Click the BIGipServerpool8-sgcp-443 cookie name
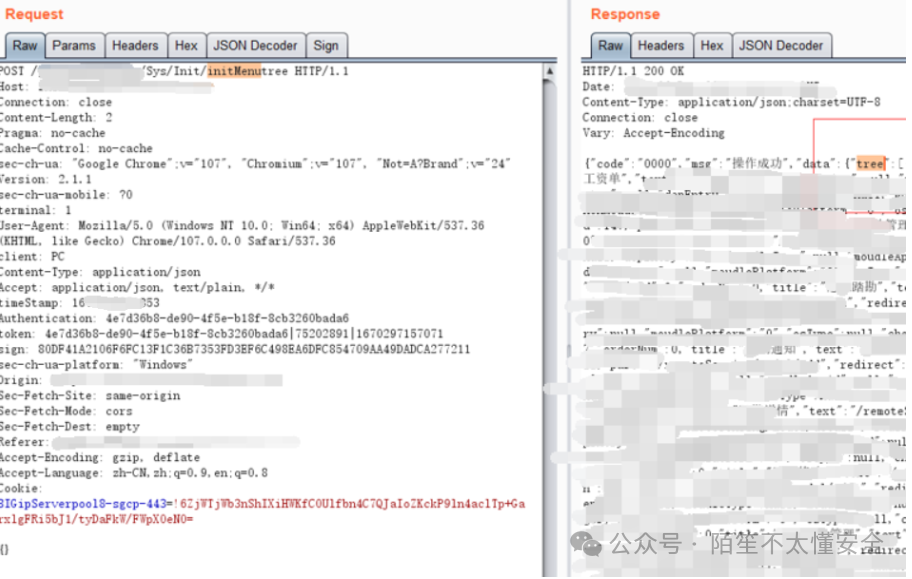The image size is (912, 579). (x=83, y=504)
